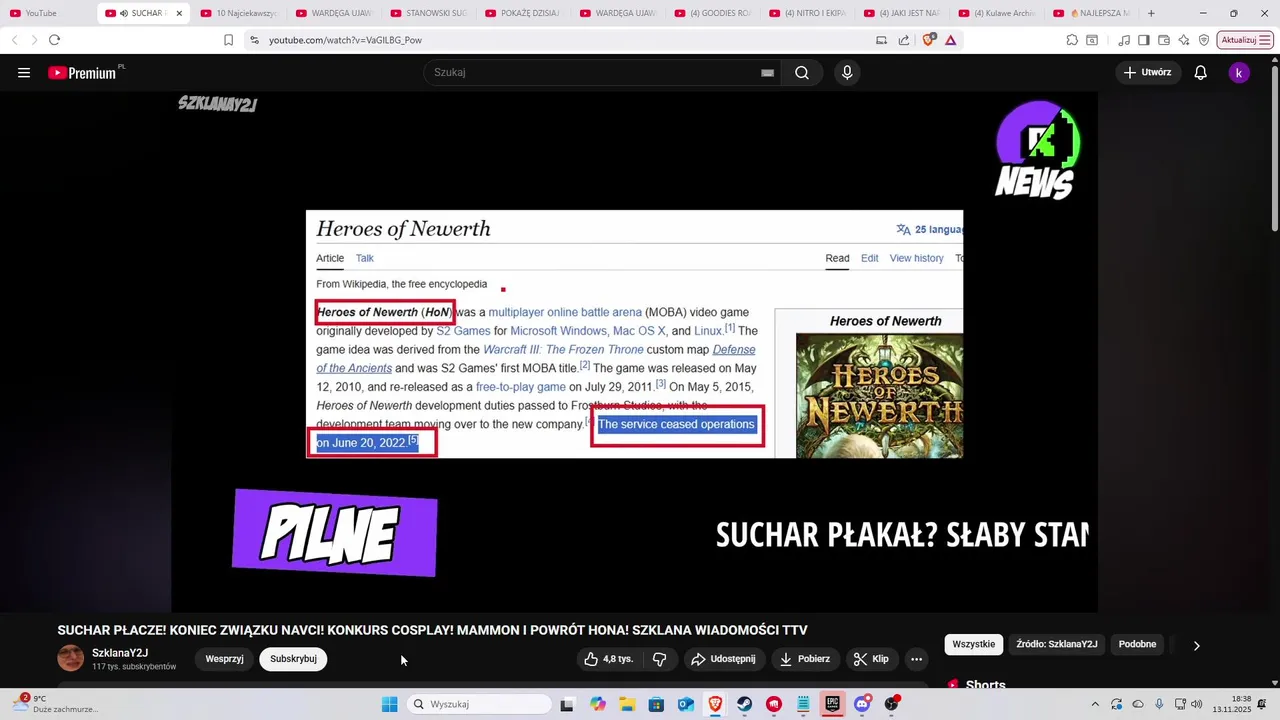Reload the page with browser refresh icon

click(x=54, y=40)
